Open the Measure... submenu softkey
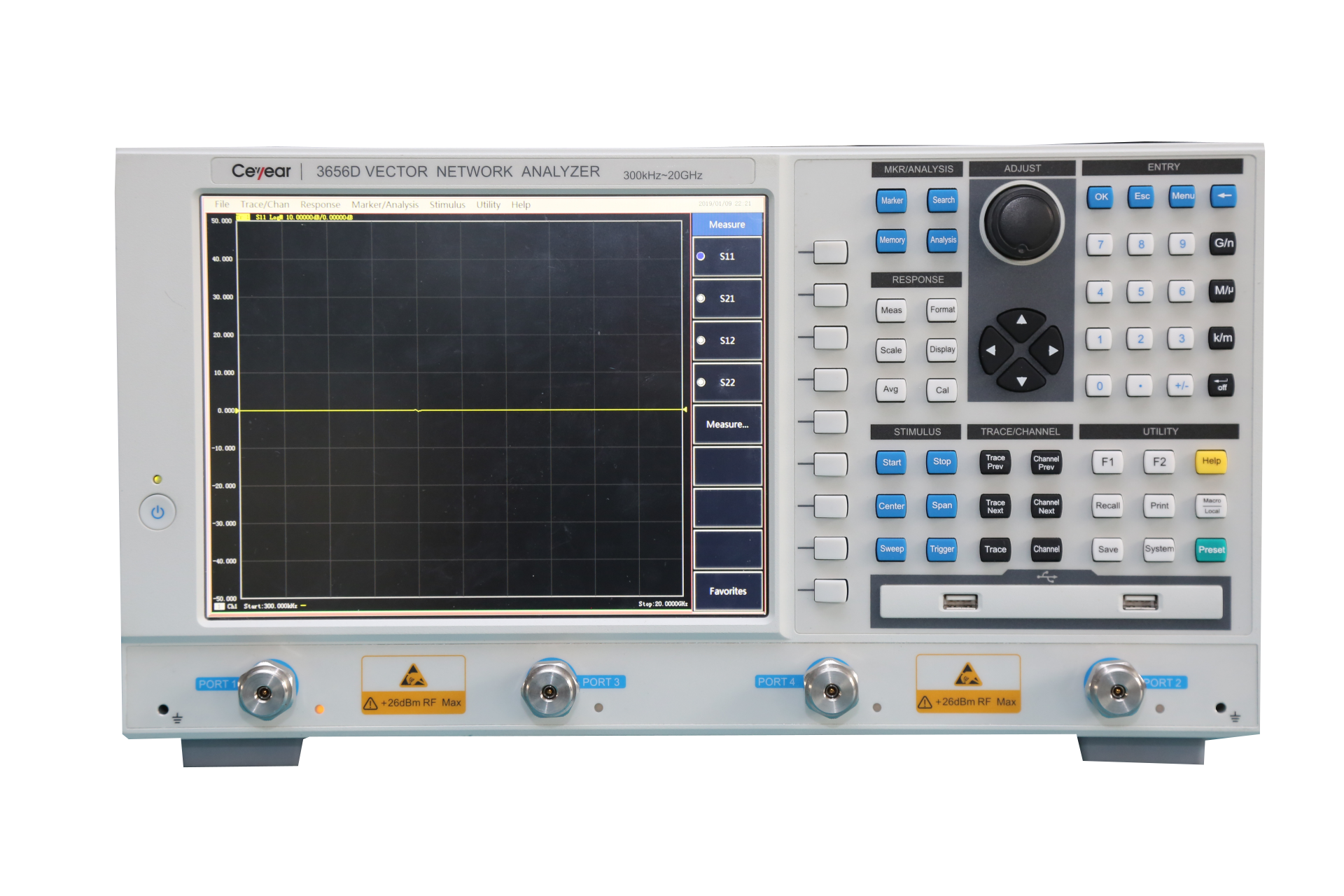The width and height of the screenshot is (1344, 896). click(x=727, y=424)
